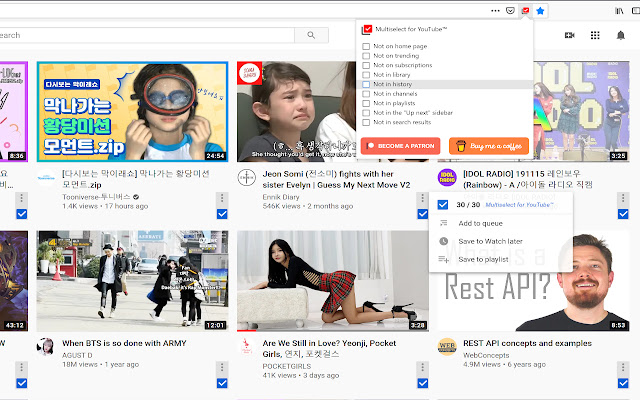Enable the Not in search results checkbox
The width and height of the screenshot is (640, 400).
tap(366, 122)
